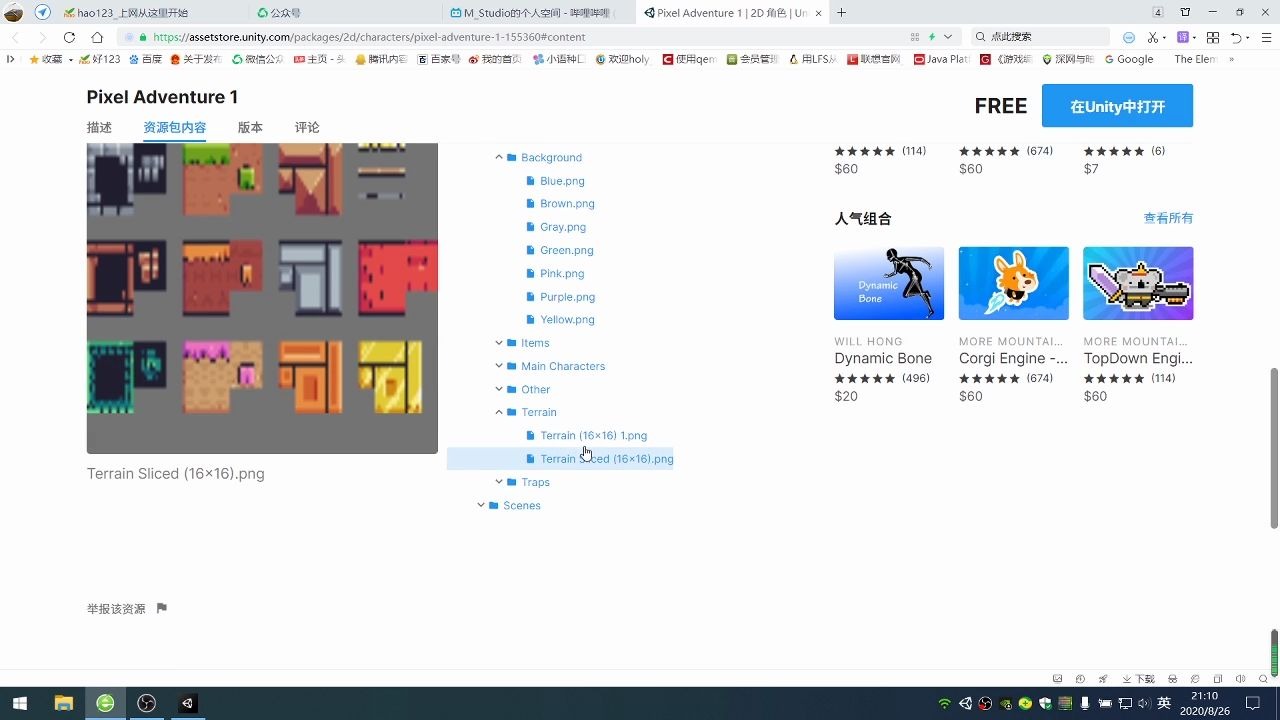Viewport: 1280px width, 720px height.
Task: Click the 在Unity中打开 button
Action: coord(1117,106)
